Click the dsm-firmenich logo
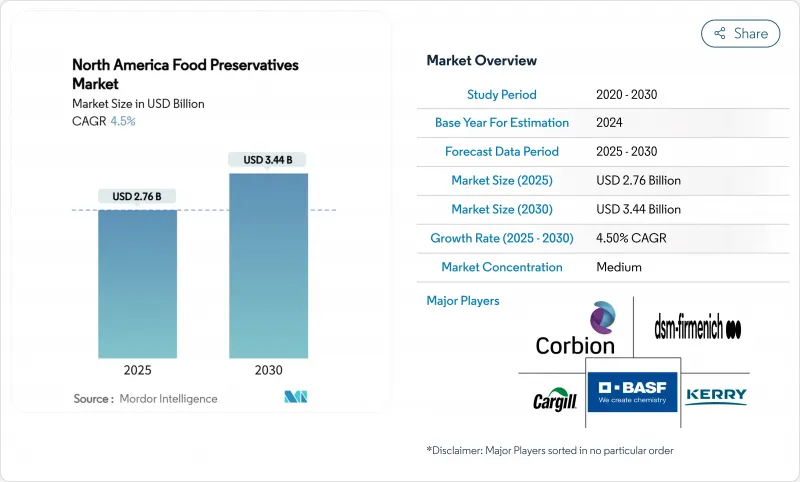The image size is (800, 482). pos(697,327)
